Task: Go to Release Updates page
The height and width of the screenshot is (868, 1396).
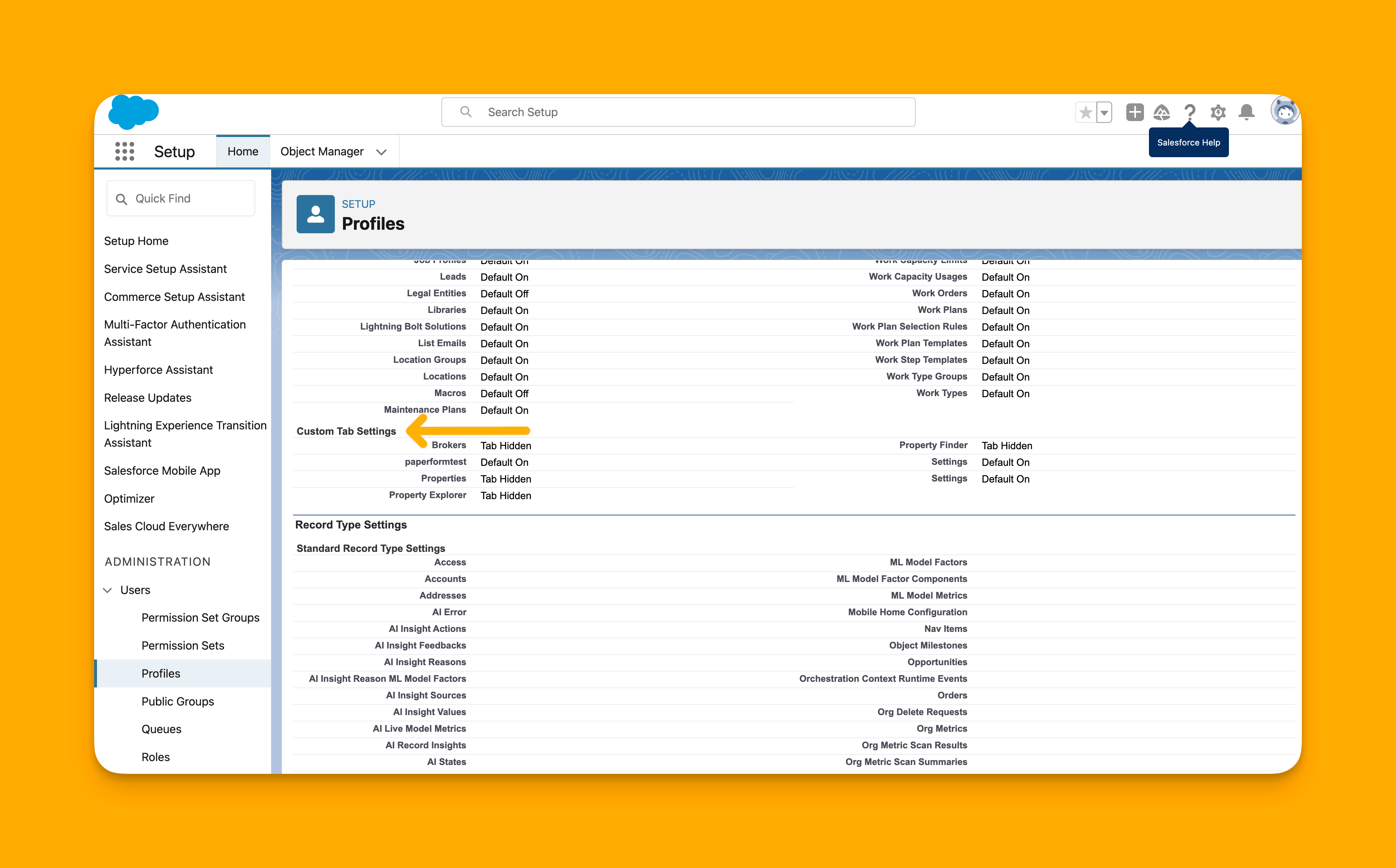Action: [148, 397]
